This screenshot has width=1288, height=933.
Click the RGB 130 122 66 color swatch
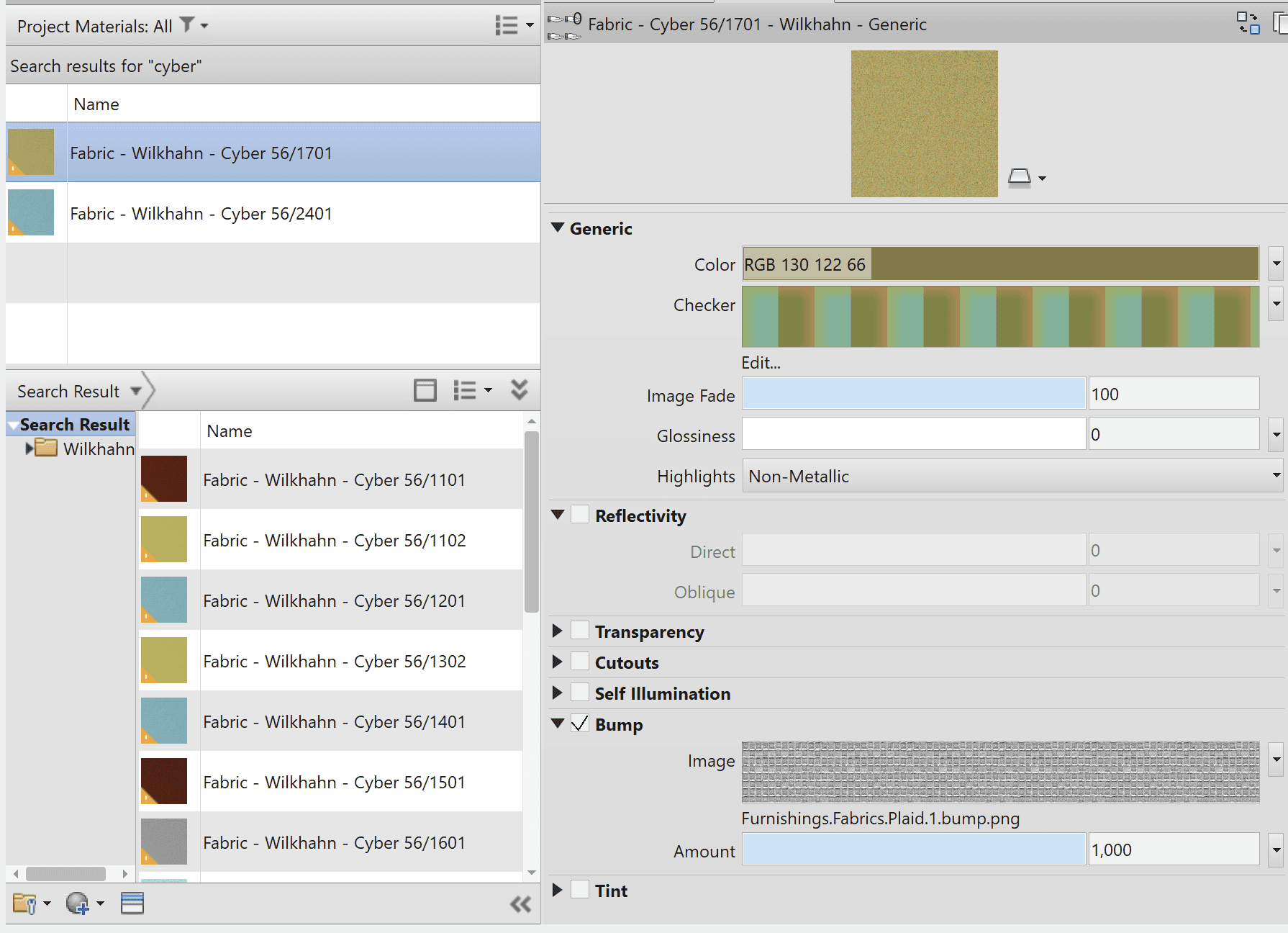pyautogui.click(x=1001, y=264)
